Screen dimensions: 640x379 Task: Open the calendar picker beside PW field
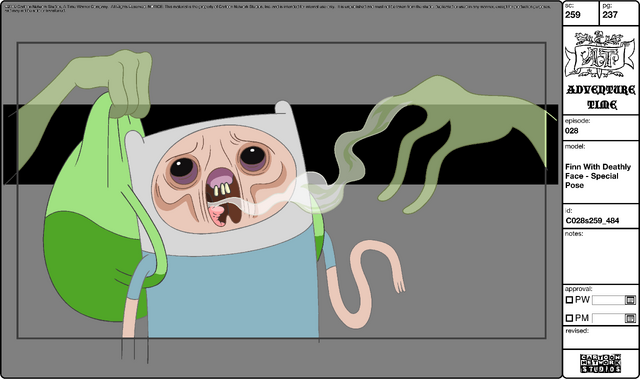(x=630, y=300)
